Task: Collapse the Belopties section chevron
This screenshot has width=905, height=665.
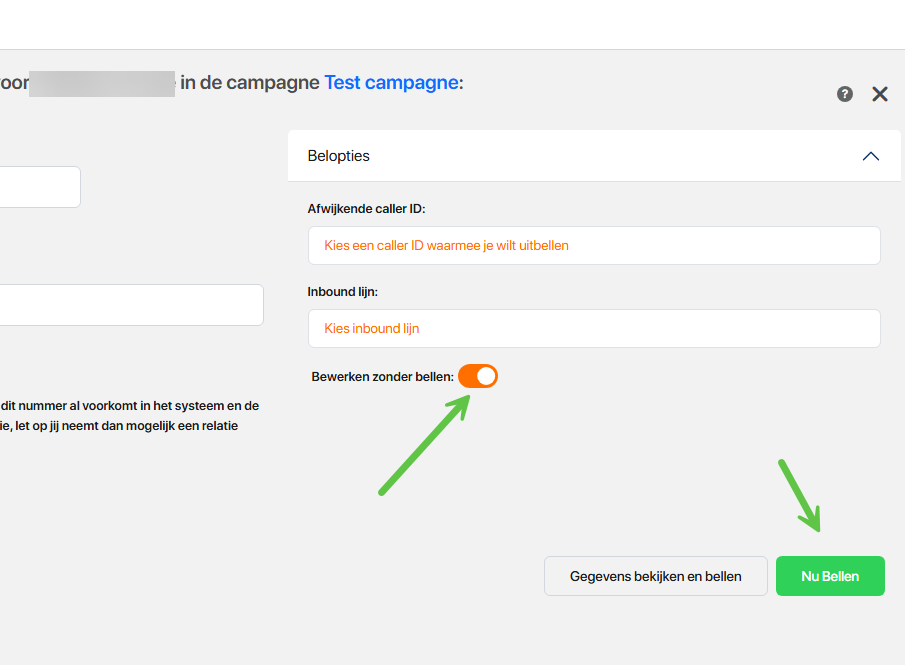Action: [x=870, y=156]
